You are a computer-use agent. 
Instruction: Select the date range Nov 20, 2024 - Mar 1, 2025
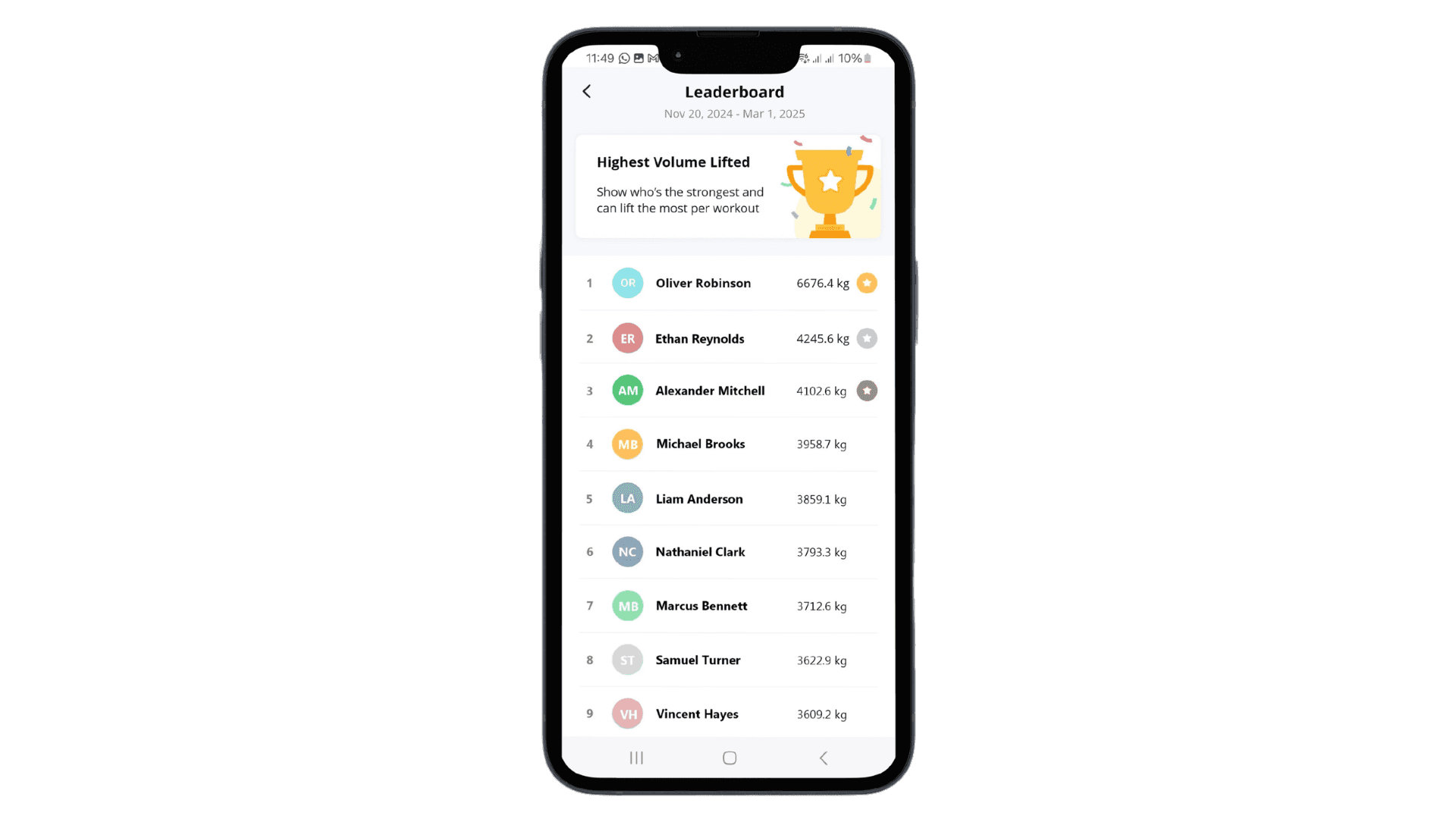[734, 113]
